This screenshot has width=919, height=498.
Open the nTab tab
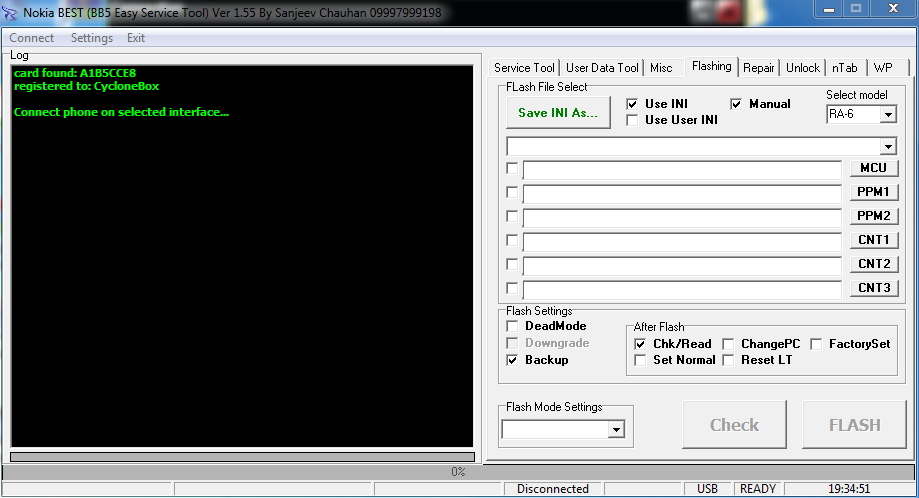[x=845, y=68]
